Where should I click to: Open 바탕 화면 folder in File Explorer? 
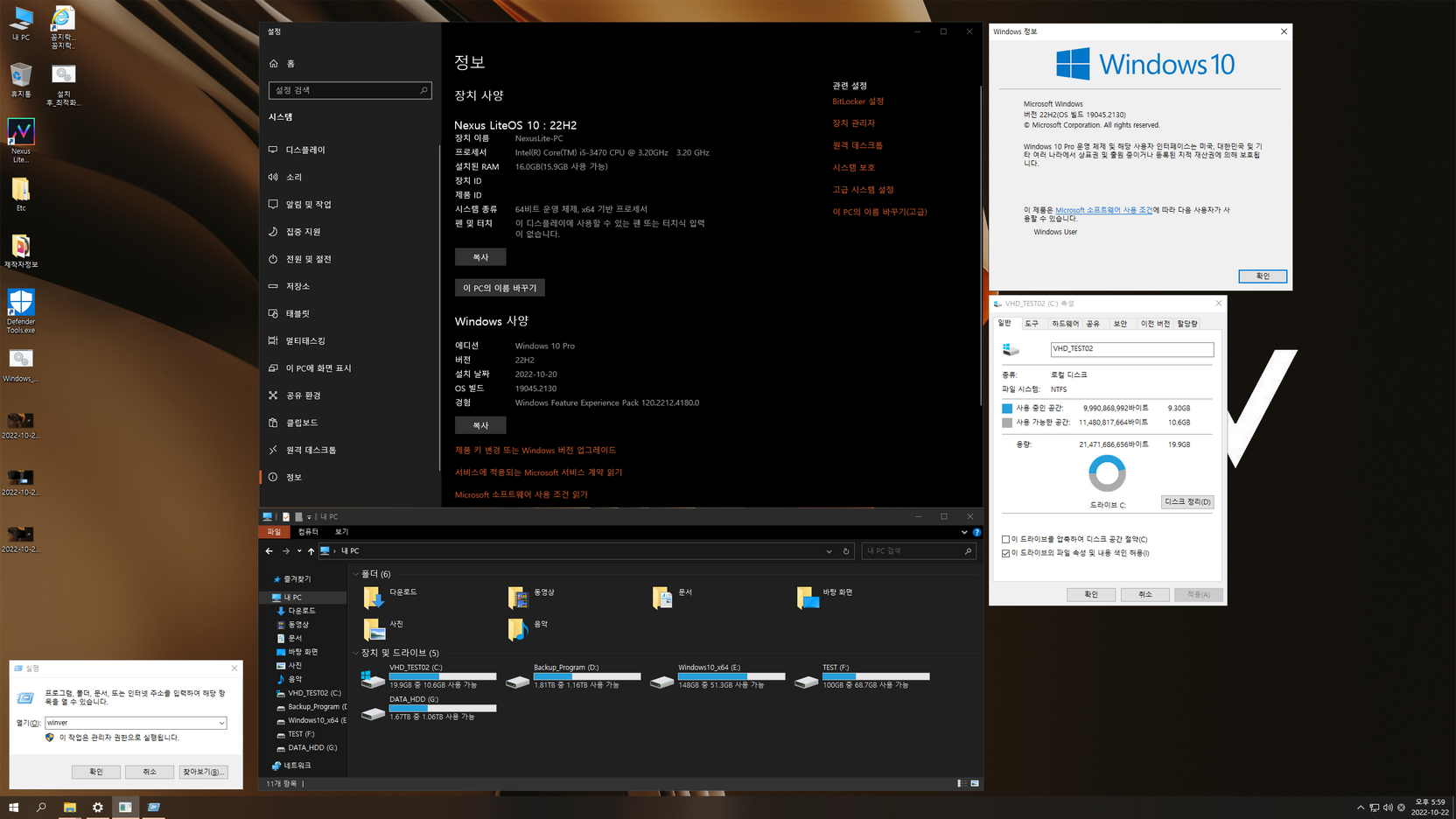point(825,597)
